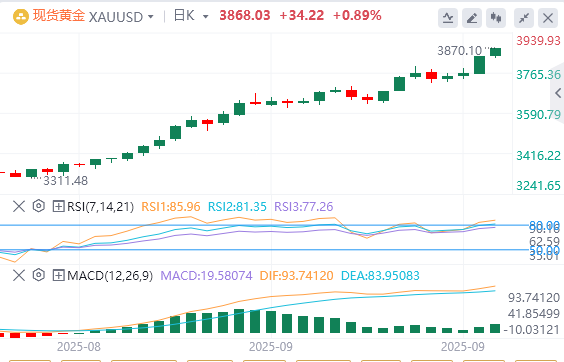Screen dimensions: 564x362
Task: Open MACD indicator settings hexagon icon
Action: pyautogui.click(x=38, y=275)
